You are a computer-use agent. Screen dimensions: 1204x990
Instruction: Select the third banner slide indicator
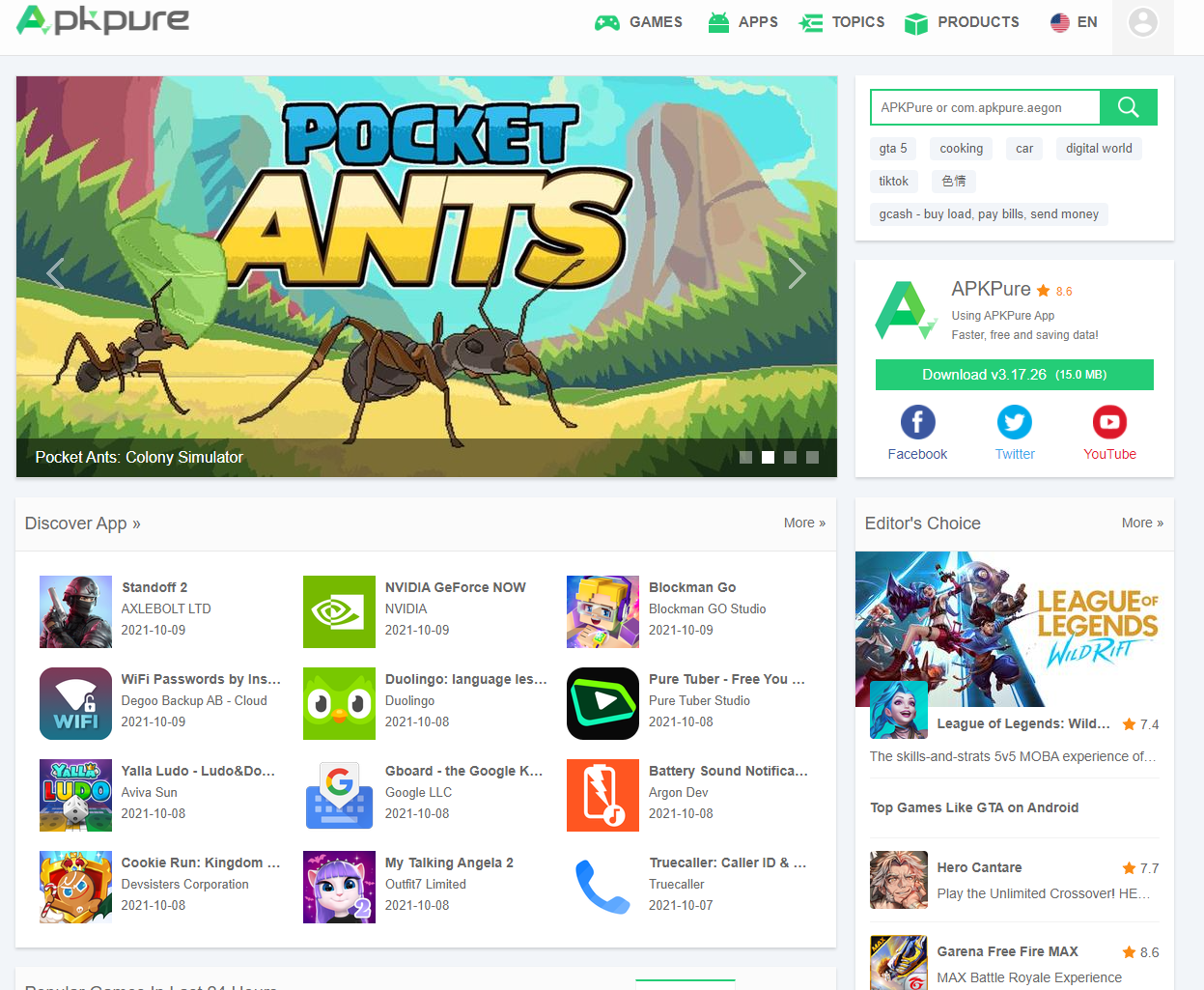[x=790, y=457]
